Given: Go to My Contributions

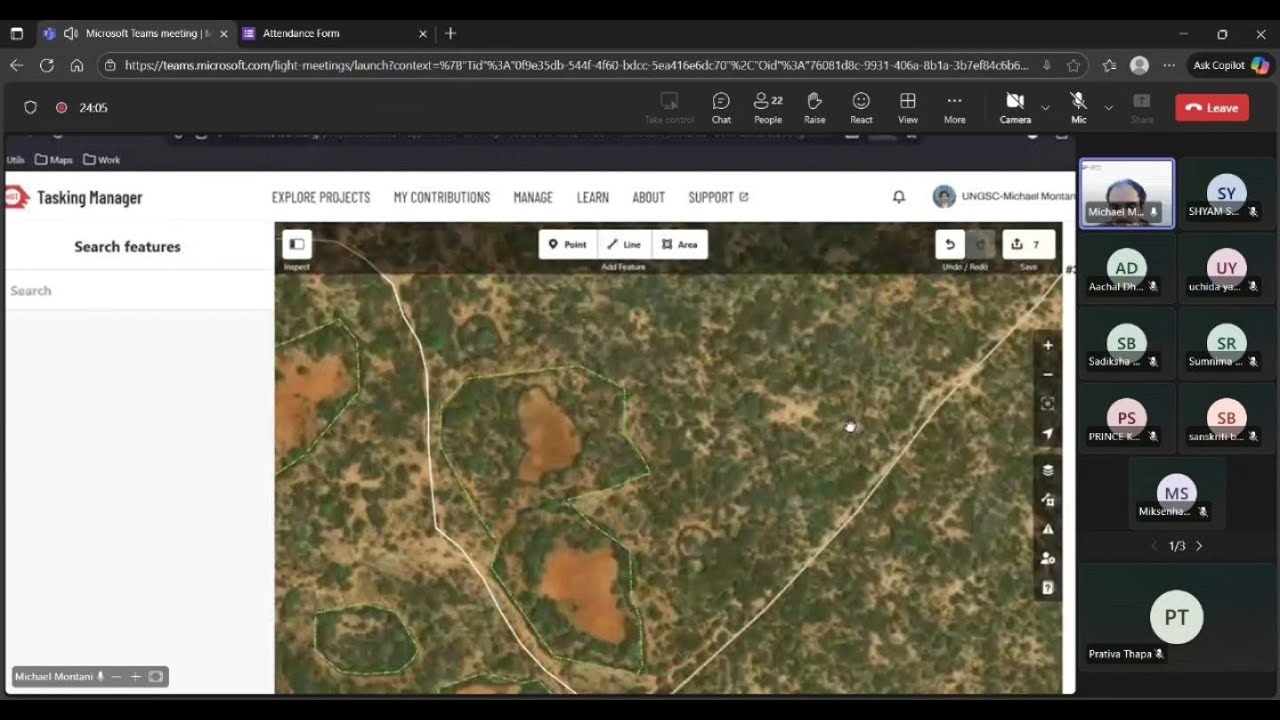Looking at the screenshot, I should (442, 197).
